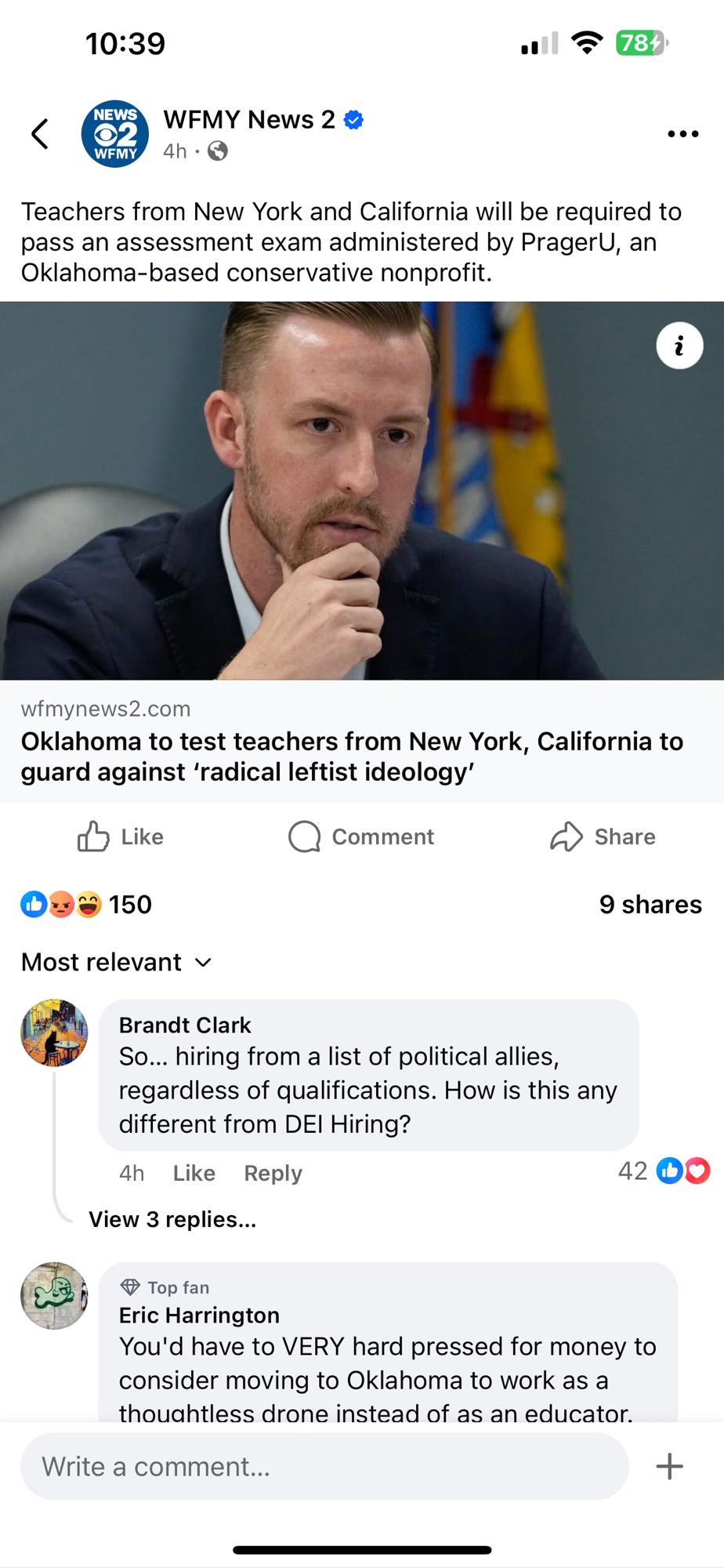Viewport: 724px width, 1568px height.
Task: Open the three-dot post options menu
Action: (x=682, y=134)
